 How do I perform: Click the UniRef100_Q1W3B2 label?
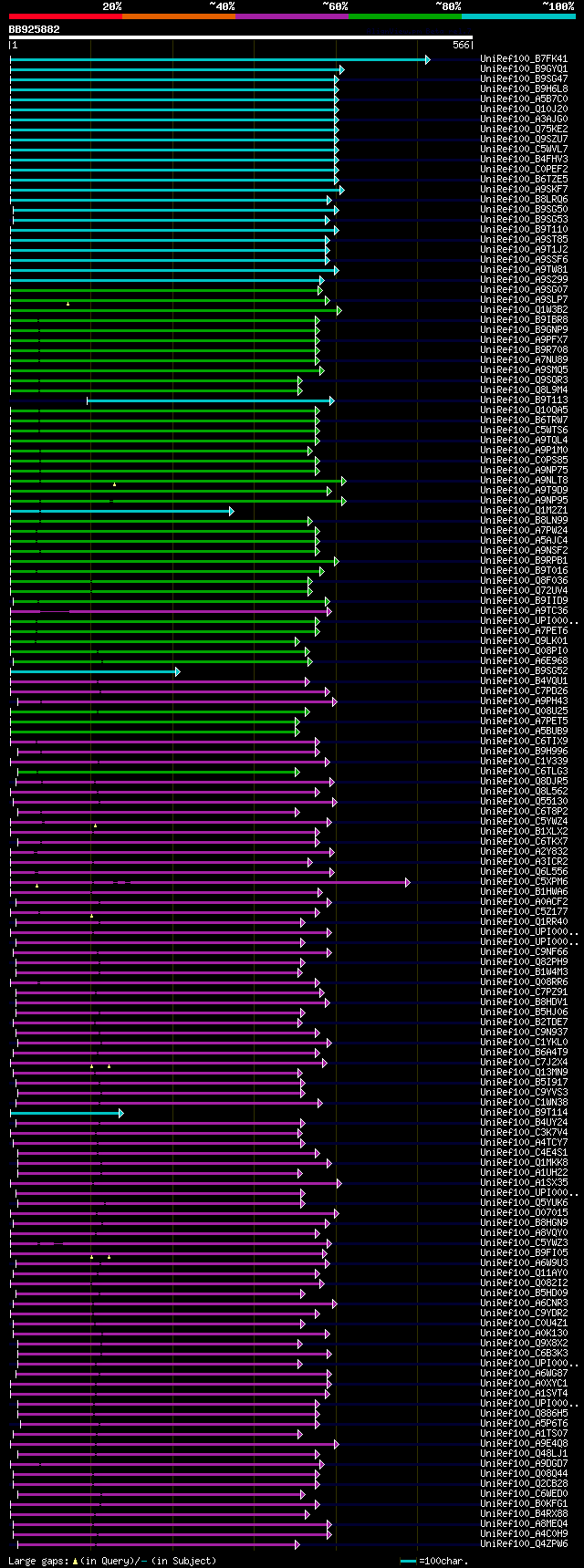pos(524,309)
